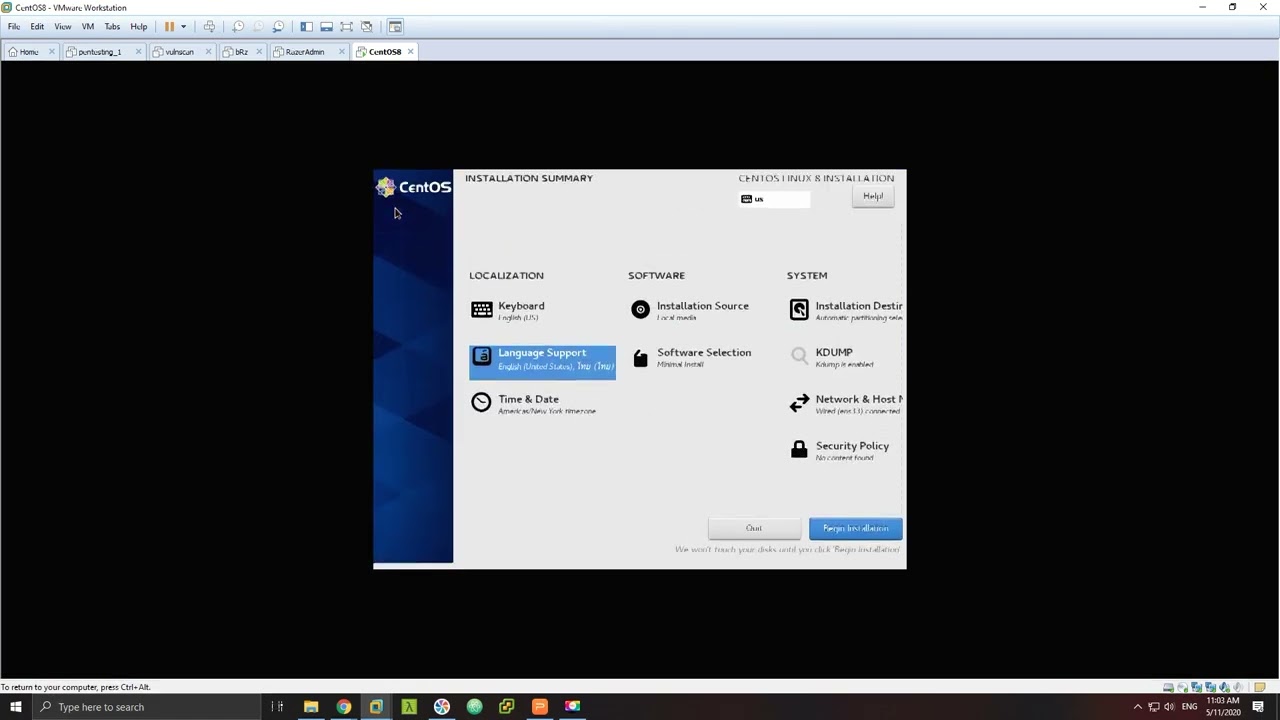Open the VM menu
The height and width of the screenshot is (720, 1280).
(88, 26)
